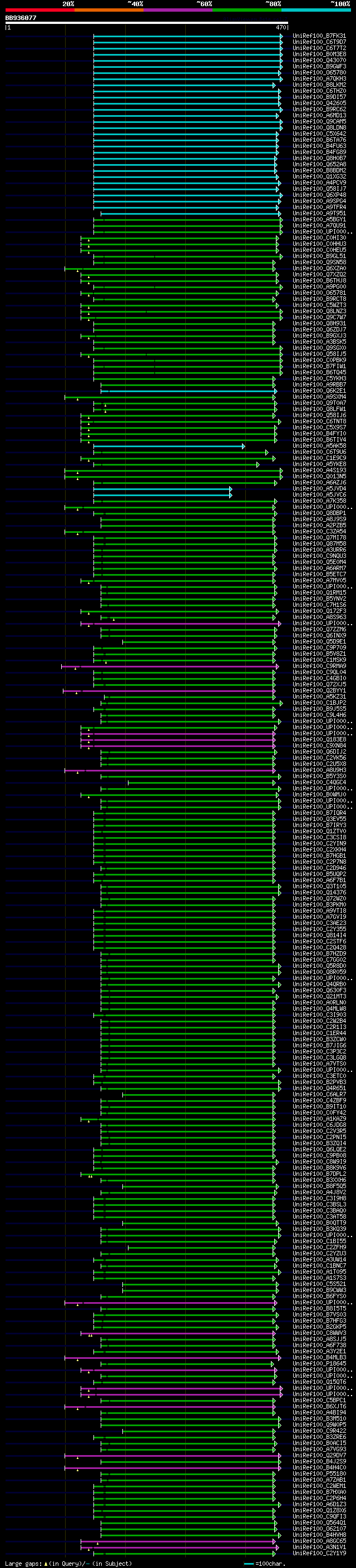Image resolution: width=356 pixels, height=1568 pixels.
Task: Open the UniRef100_Q42605 hit link
Action: pos(319,103)
